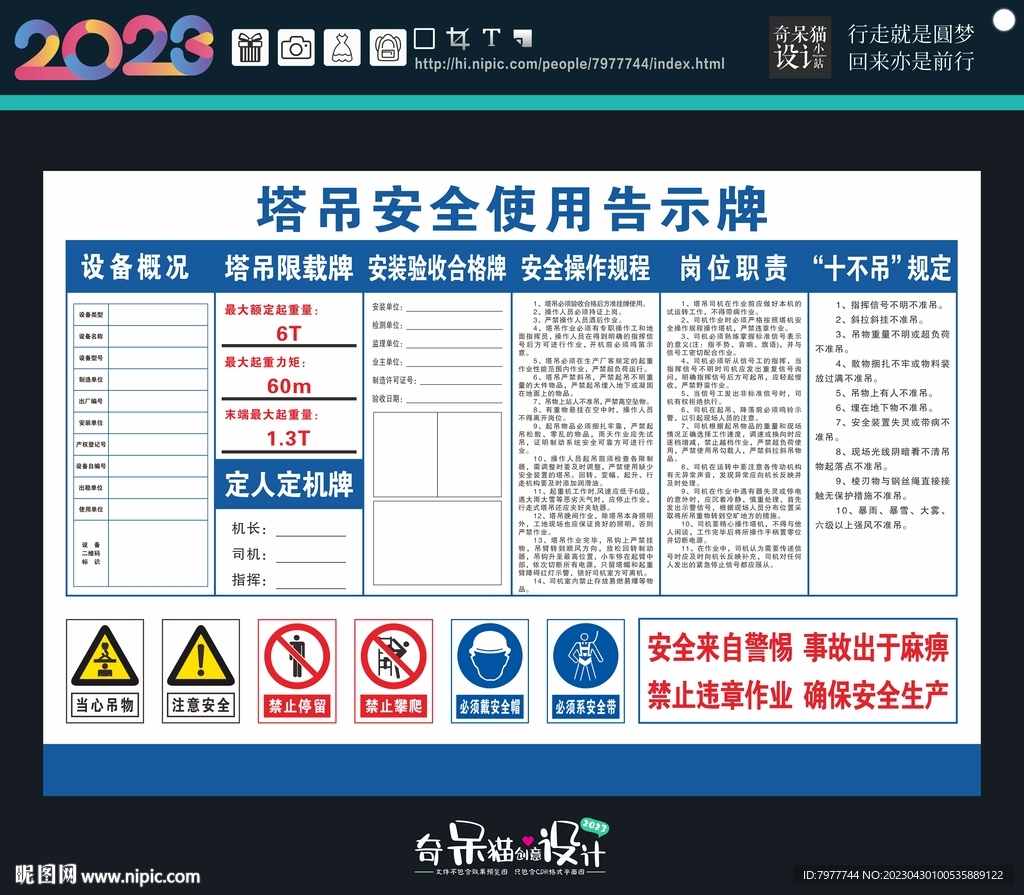Click the dress icon

(x=340, y=46)
